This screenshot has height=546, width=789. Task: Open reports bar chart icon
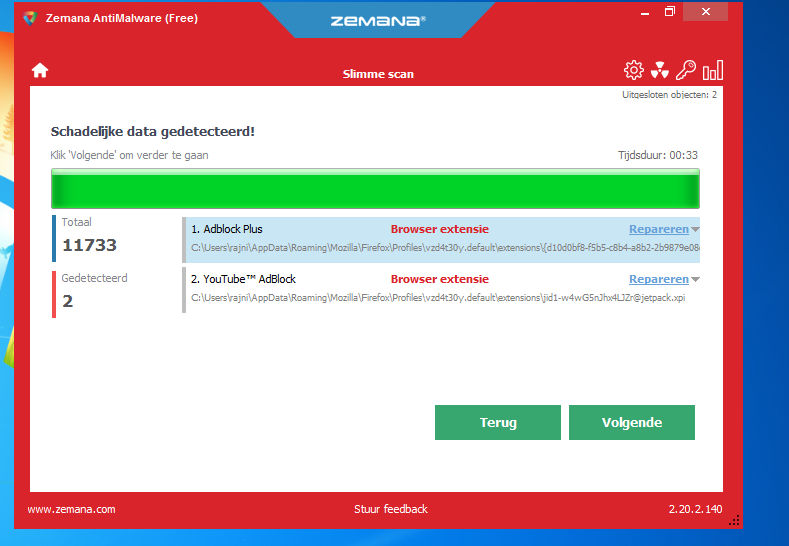(x=713, y=70)
